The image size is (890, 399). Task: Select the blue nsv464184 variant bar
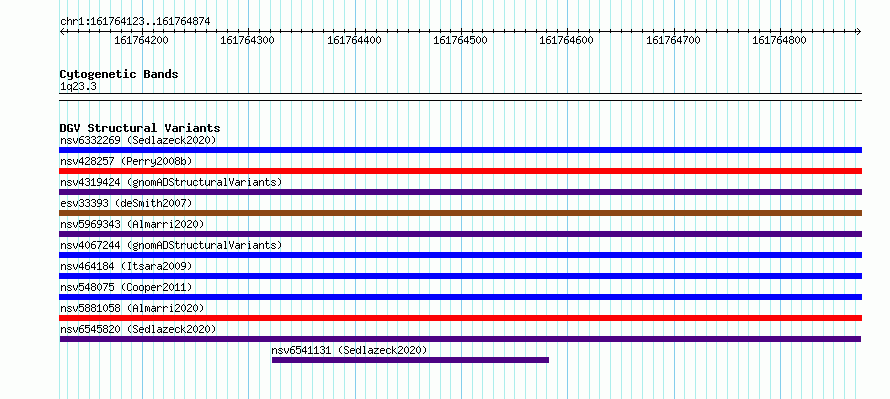(x=460, y=276)
